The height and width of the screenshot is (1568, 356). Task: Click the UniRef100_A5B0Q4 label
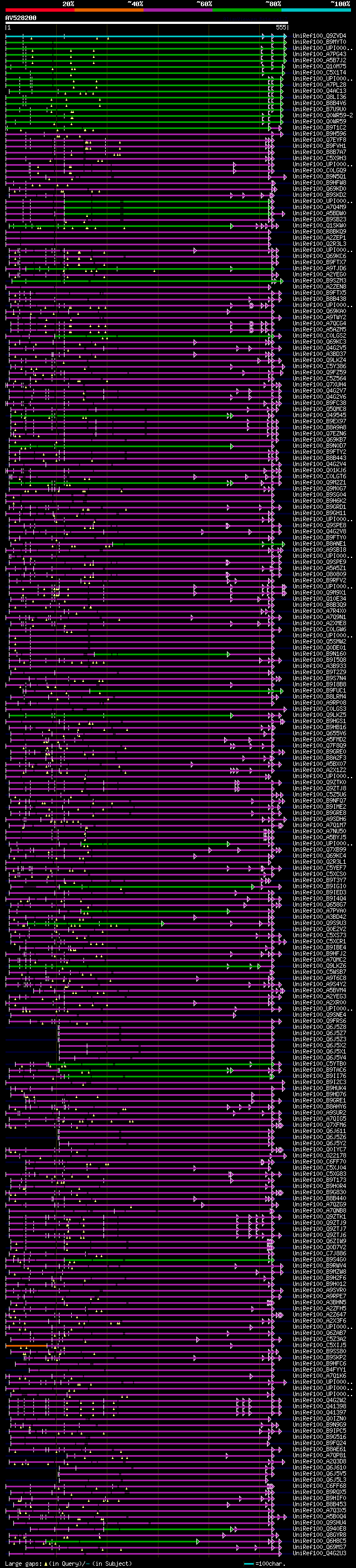pyautogui.click(x=319, y=1516)
